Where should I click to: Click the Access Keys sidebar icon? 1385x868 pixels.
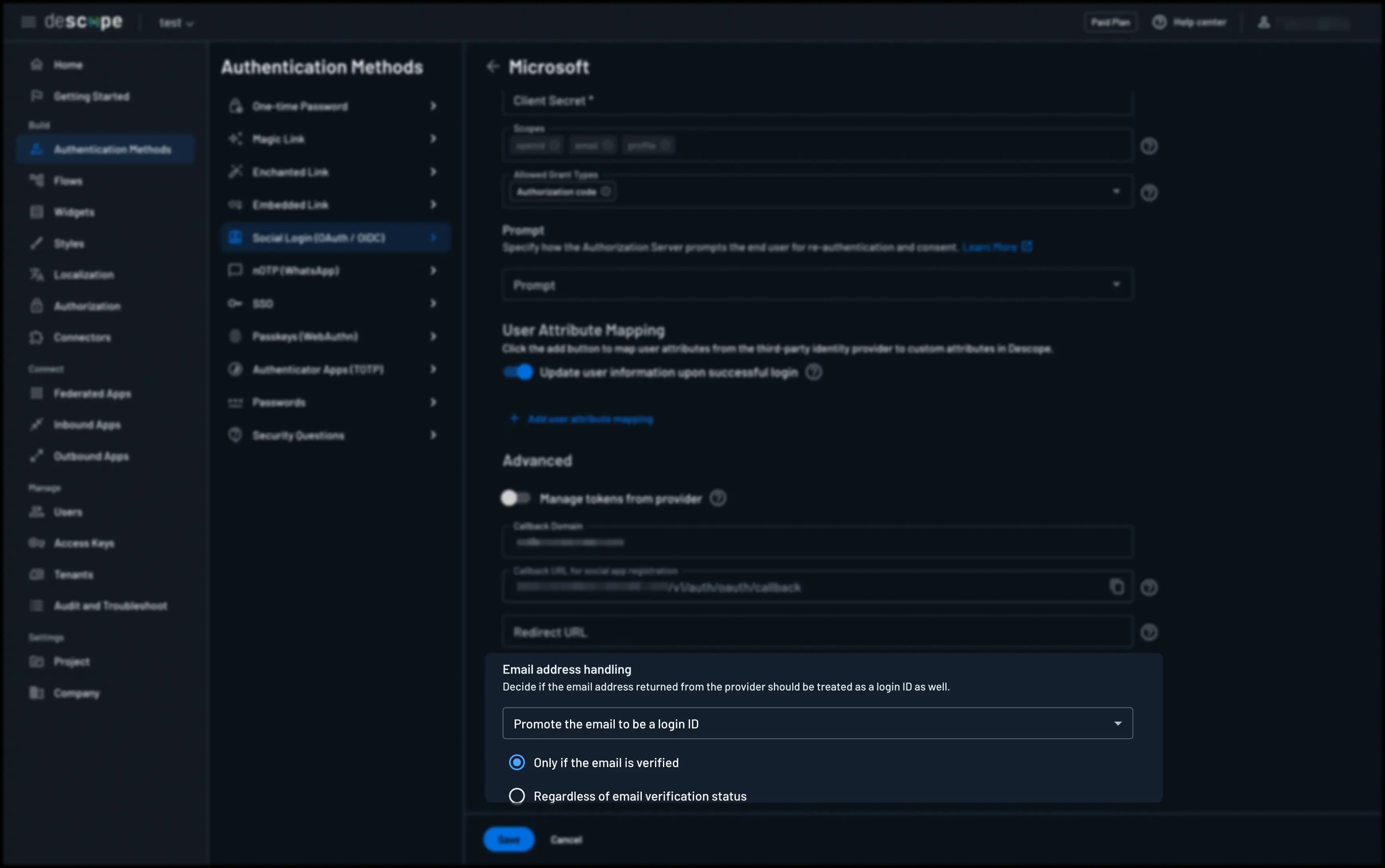[x=36, y=542]
